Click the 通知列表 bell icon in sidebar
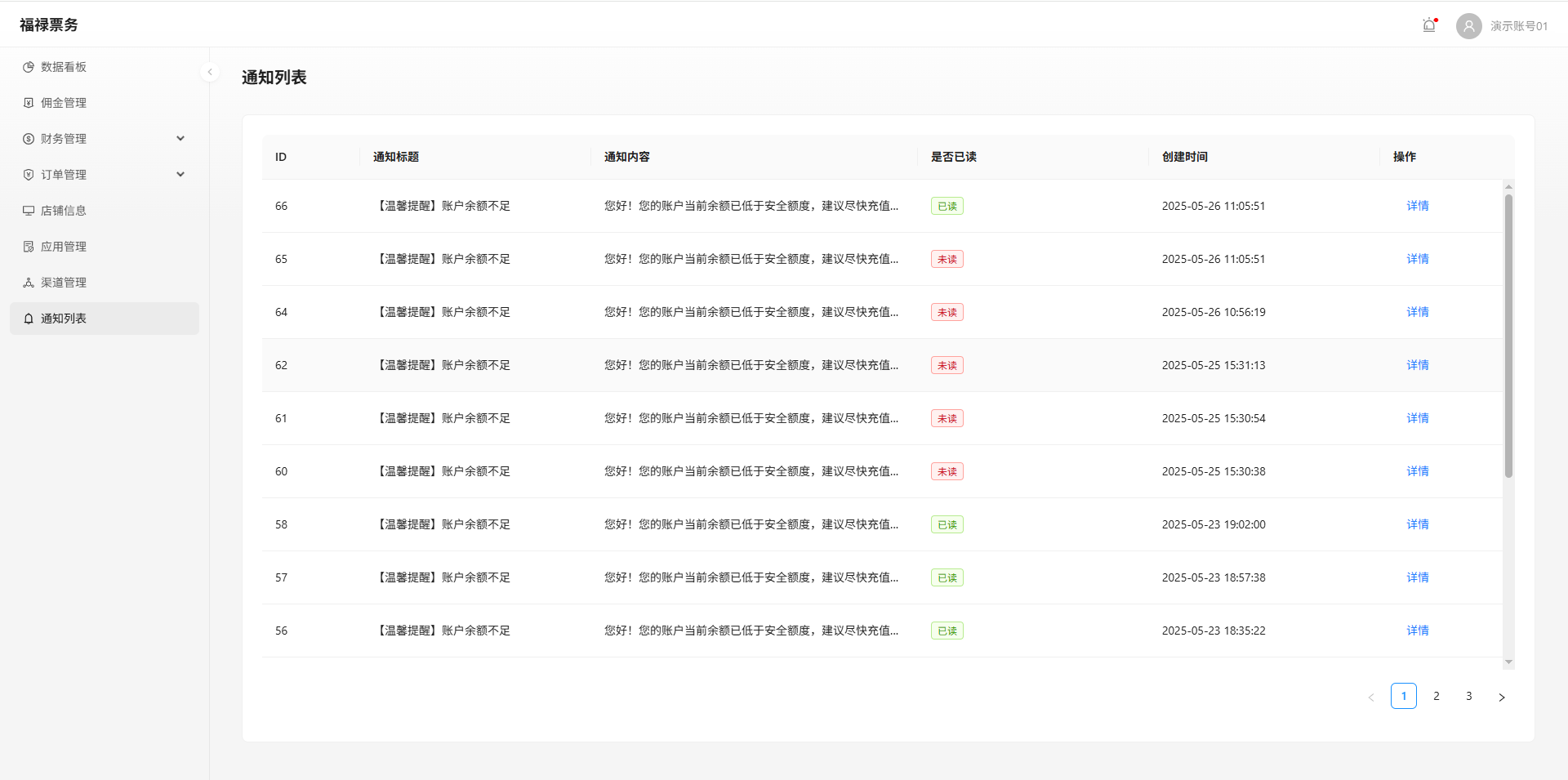The width and height of the screenshot is (1568, 780). tap(29, 319)
